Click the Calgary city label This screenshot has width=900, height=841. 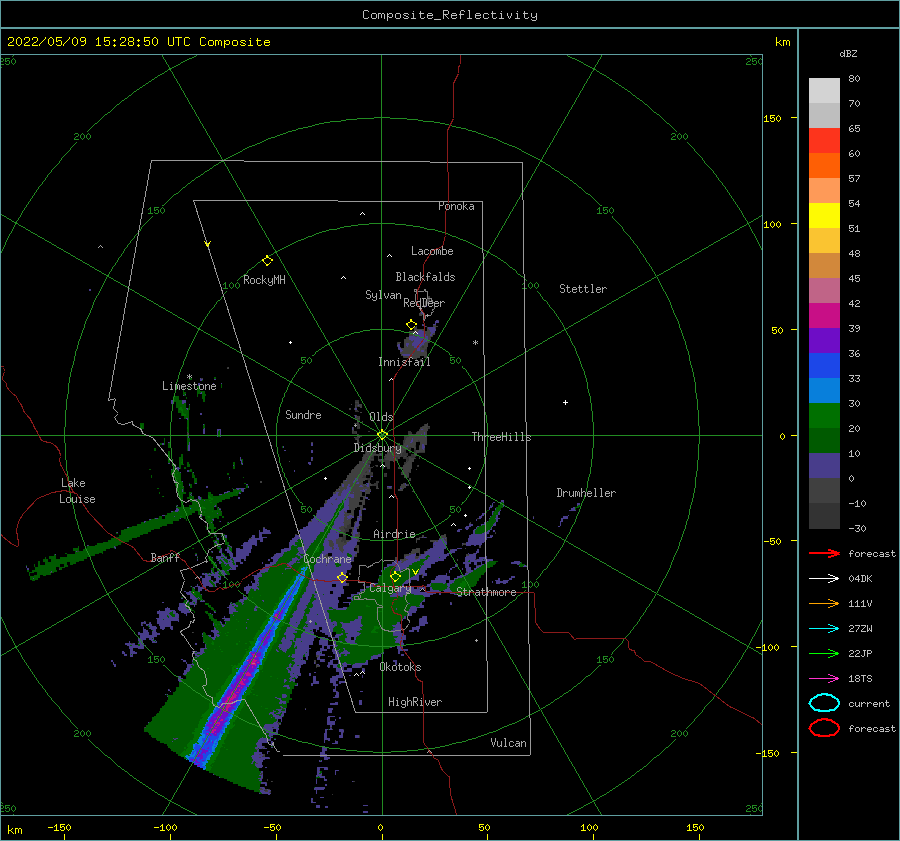tap(390, 588)
